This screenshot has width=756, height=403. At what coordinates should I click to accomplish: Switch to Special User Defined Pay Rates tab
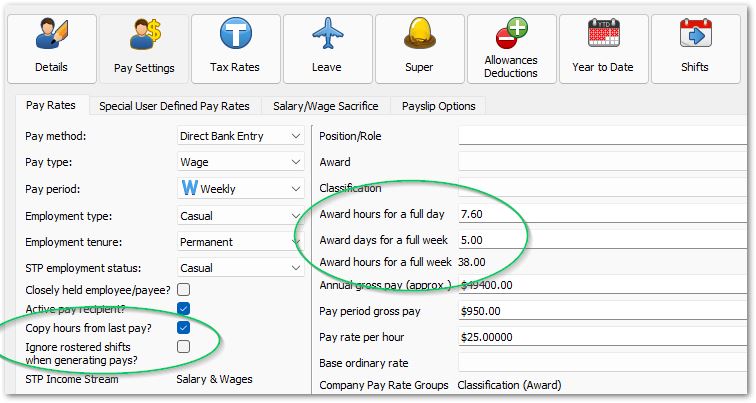click(x=175, y=106)
